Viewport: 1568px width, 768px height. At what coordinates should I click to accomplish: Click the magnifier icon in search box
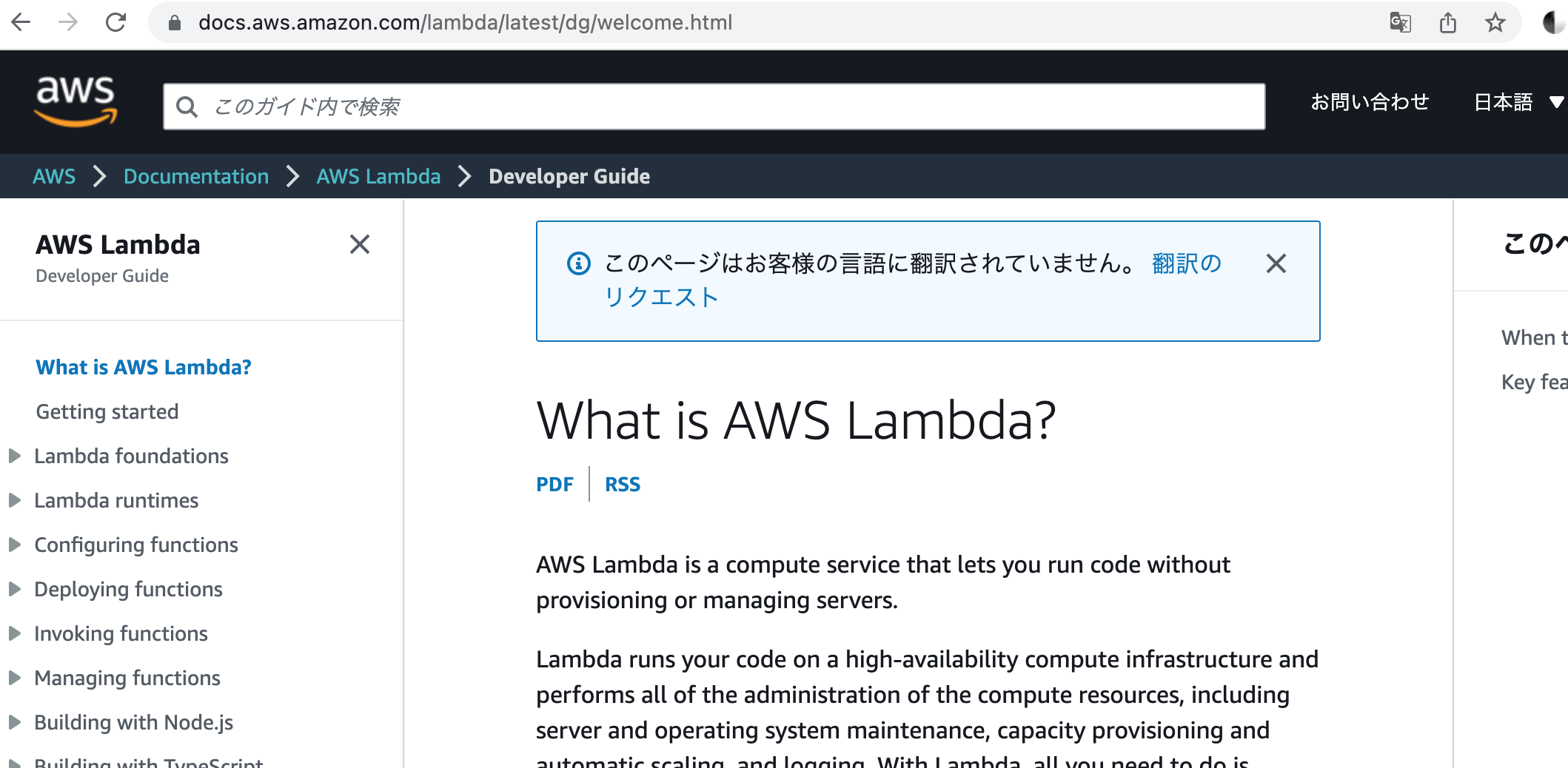[x=187, y=107]
